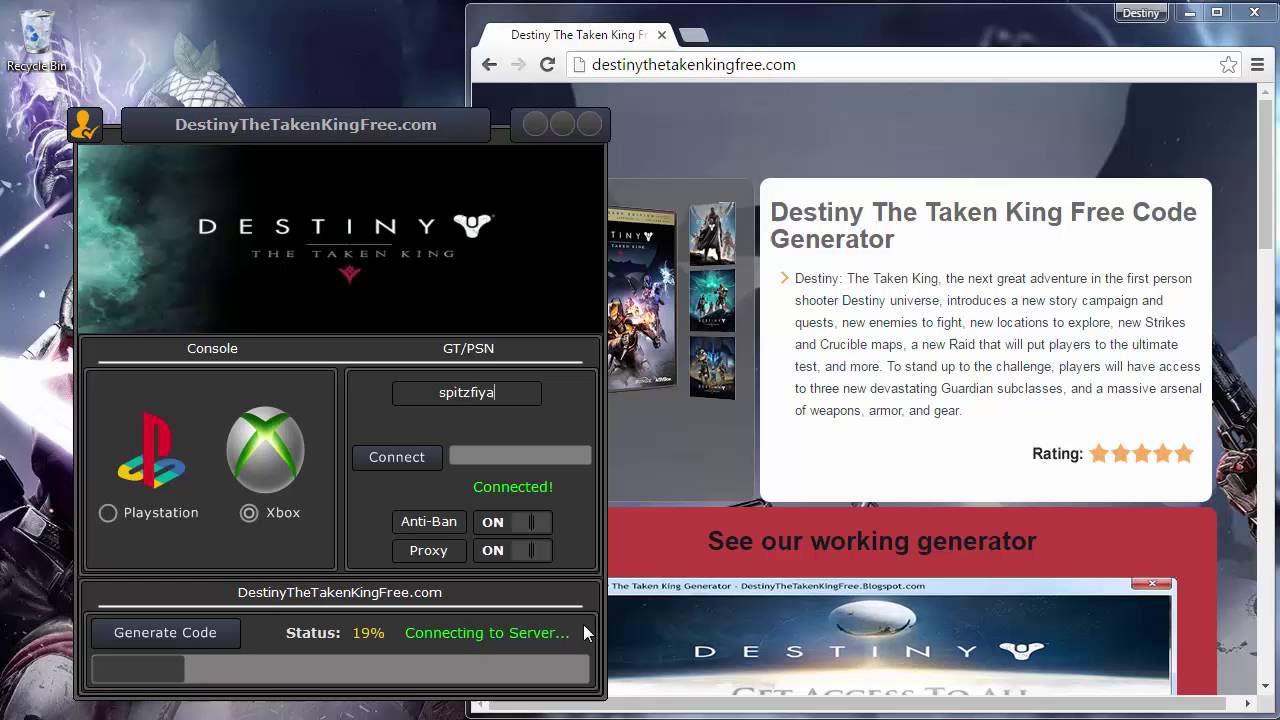Click the GT/PSN header label
This screenshot has width=1280, height=720.
(x=468, y=349)
